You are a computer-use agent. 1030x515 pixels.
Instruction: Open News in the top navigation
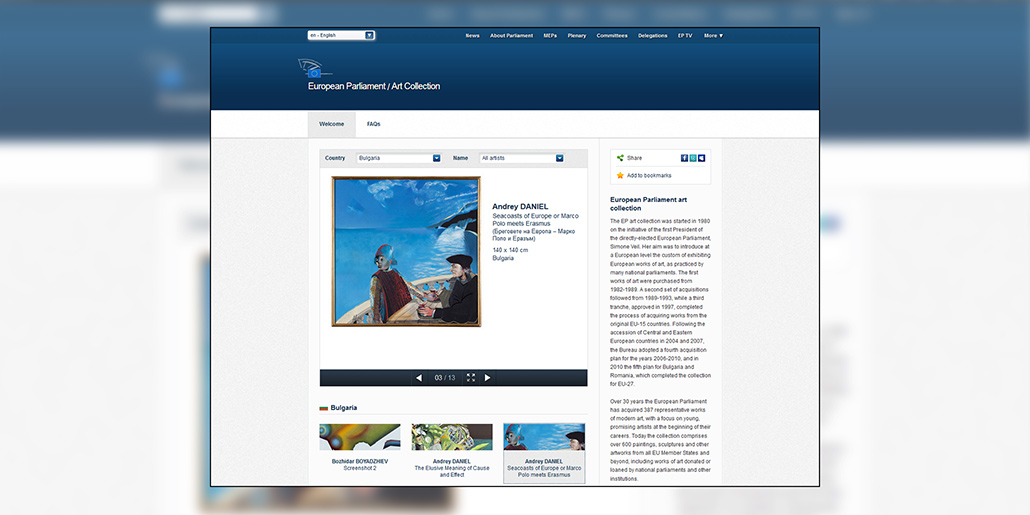[472, 35]
